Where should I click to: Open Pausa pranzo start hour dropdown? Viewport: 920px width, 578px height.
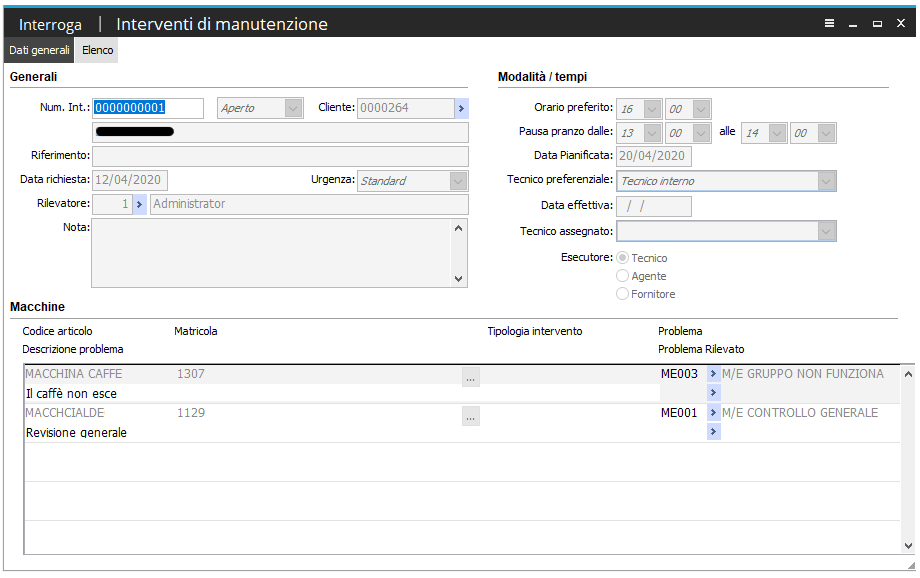click(652, 133)
